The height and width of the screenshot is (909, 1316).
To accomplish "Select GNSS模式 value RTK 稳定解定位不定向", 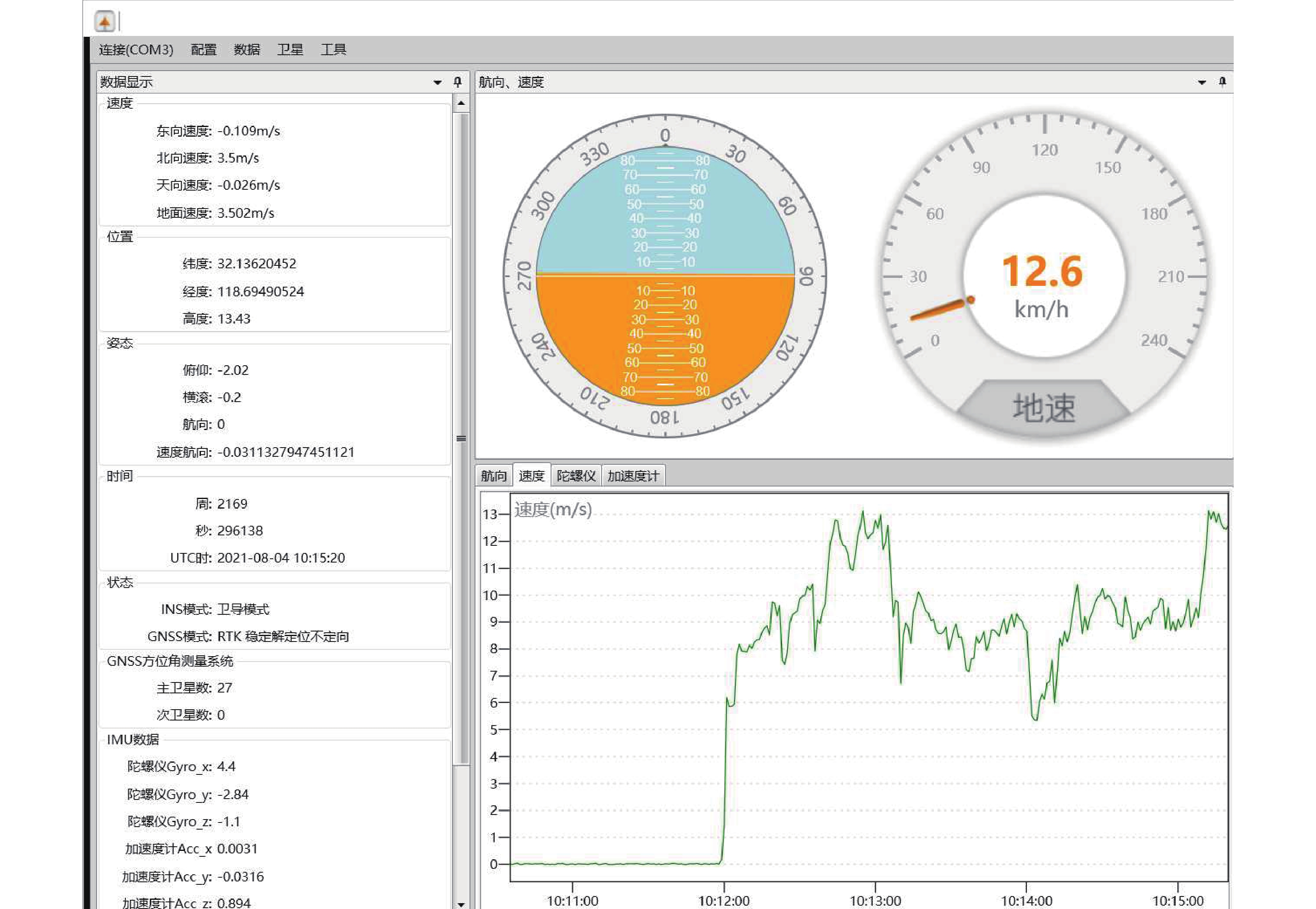I will pos(283,636).
